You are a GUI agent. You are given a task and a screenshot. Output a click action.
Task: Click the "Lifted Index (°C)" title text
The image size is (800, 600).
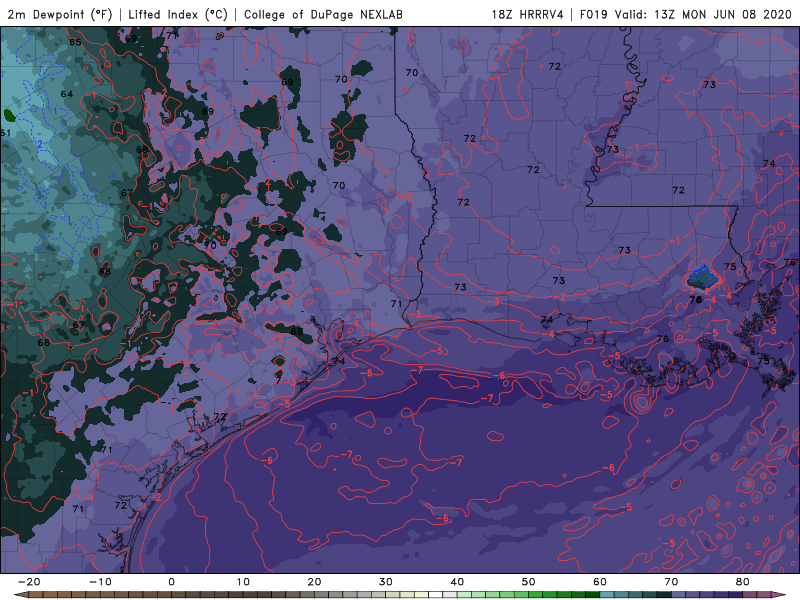[178, 14]
